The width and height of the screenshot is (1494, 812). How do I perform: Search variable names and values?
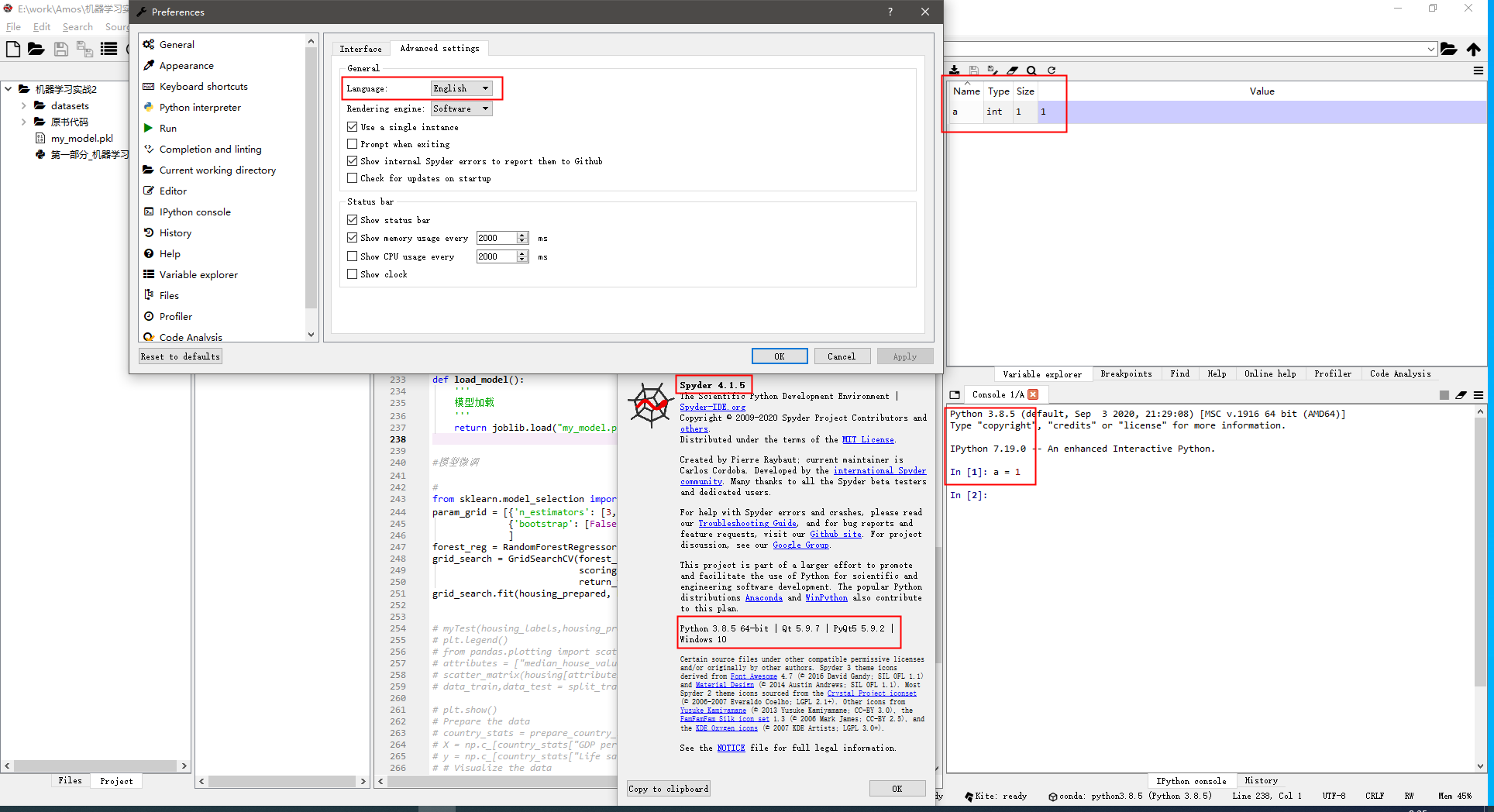pyautogui.click(x=1031, y=70)
